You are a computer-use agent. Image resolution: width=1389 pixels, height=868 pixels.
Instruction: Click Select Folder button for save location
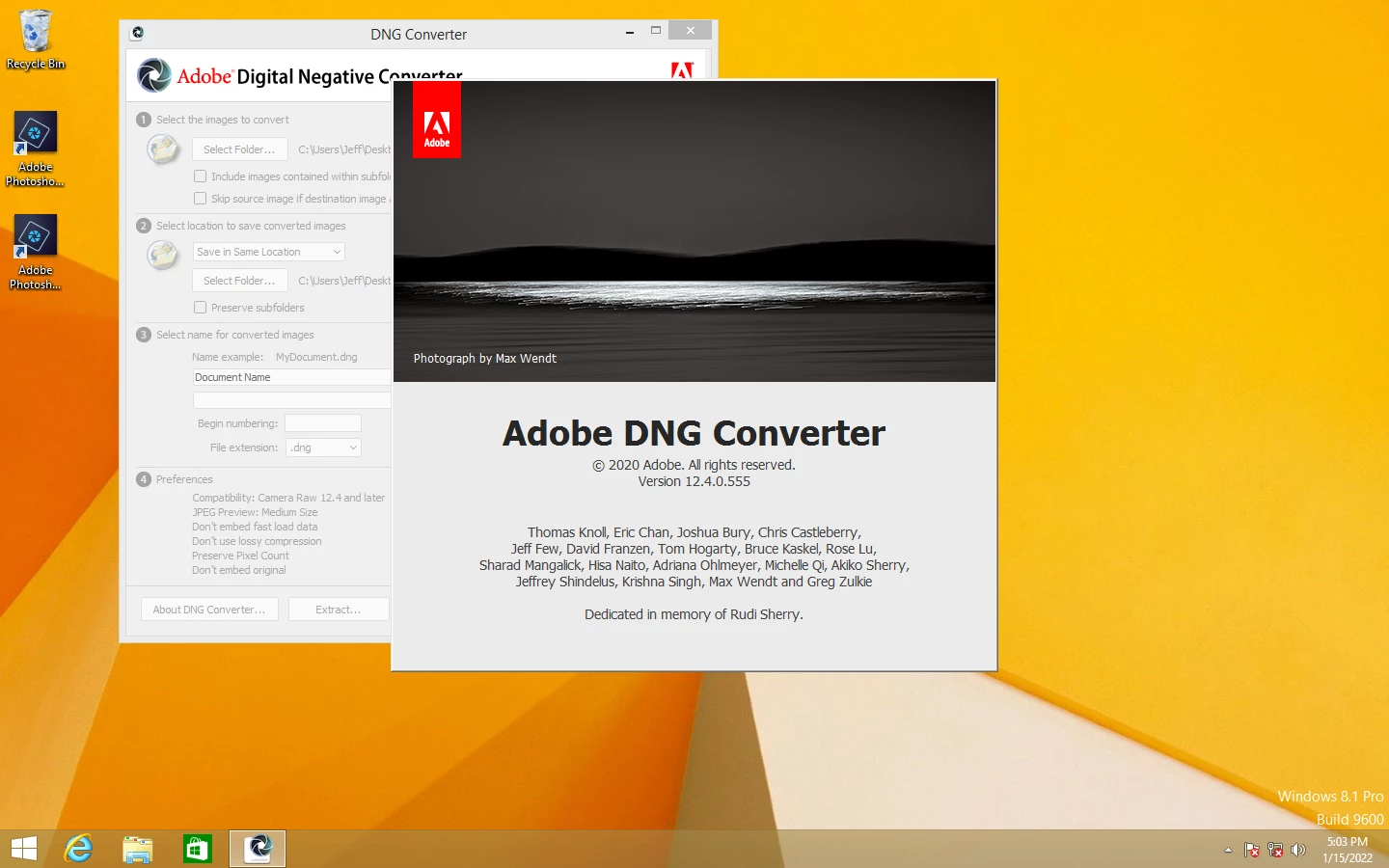(239, 281)
